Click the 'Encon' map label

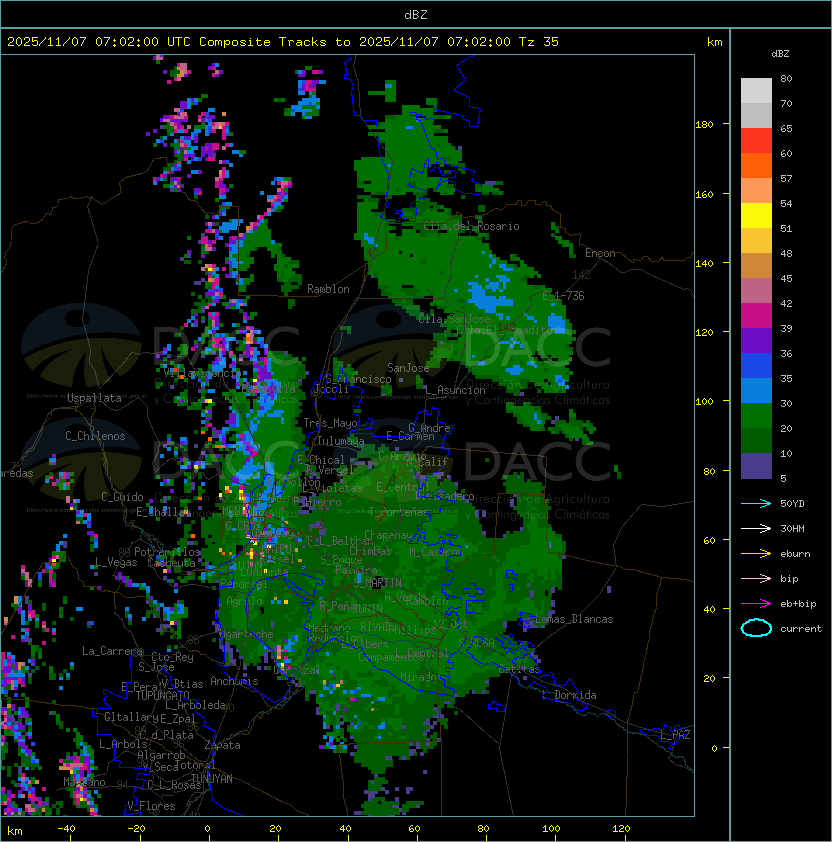(x=600, y=253)
